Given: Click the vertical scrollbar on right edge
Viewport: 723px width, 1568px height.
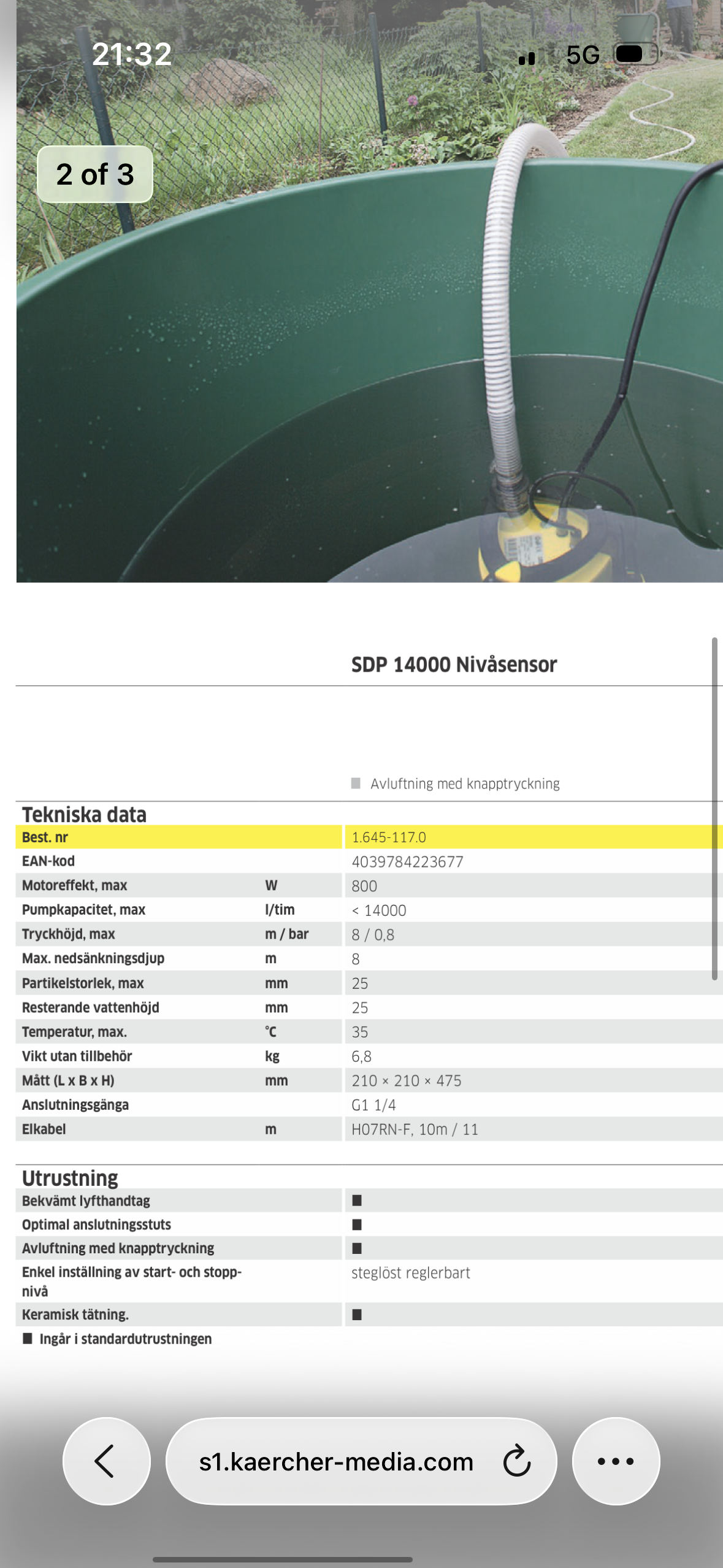Looking at the screenshot, I should [714, 809].
